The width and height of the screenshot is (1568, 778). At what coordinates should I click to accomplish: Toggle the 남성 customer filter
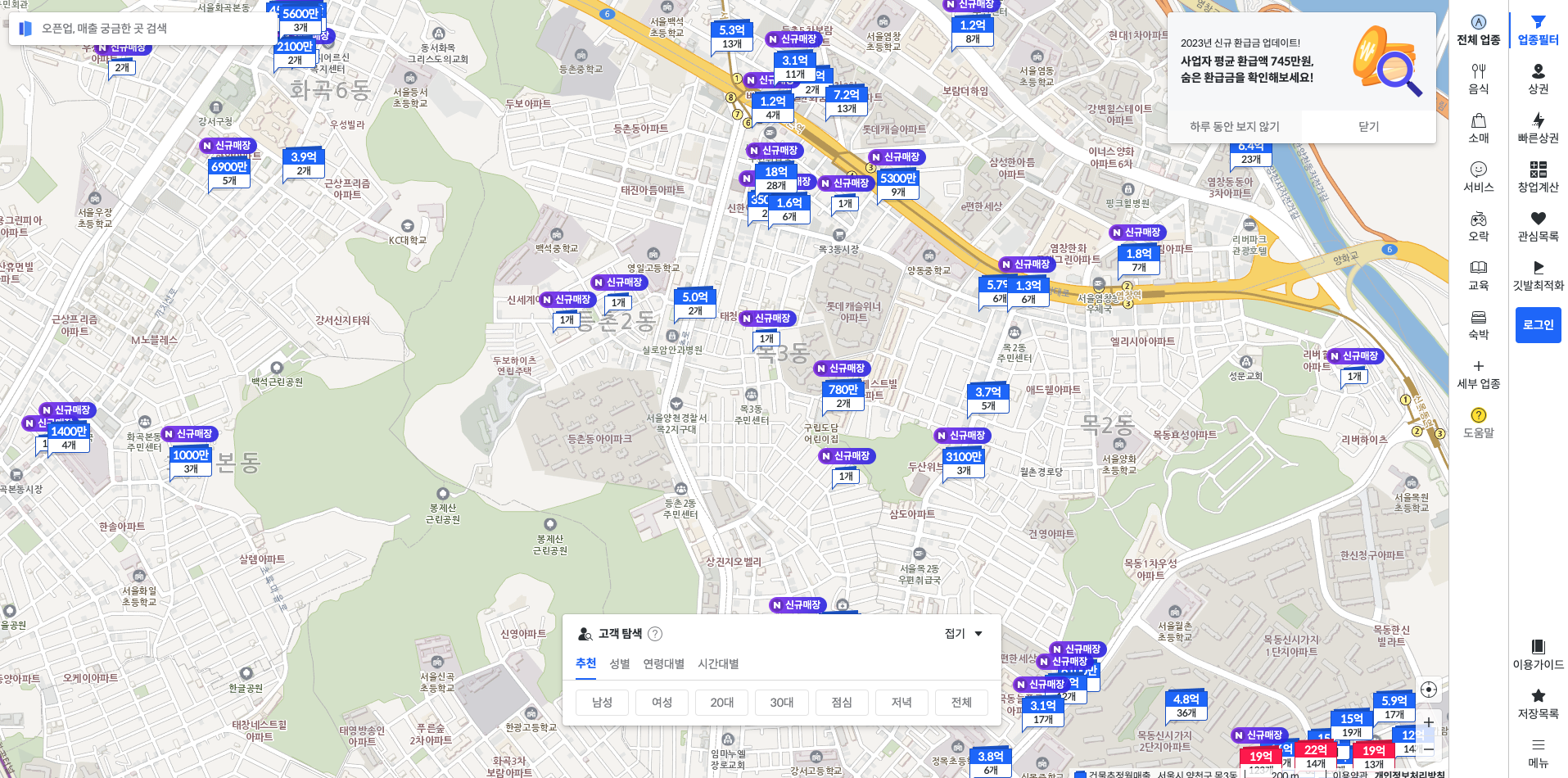602,703
